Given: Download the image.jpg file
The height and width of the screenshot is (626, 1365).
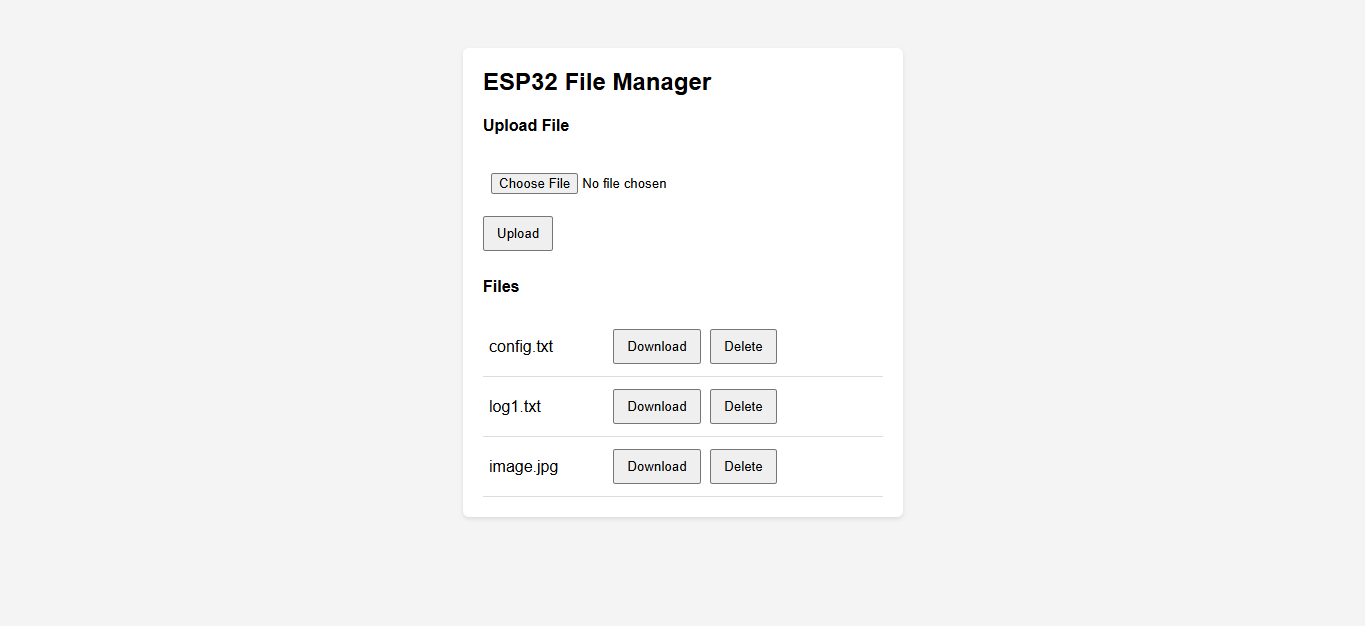Looking at the screenshot, I should pos(656,466).
